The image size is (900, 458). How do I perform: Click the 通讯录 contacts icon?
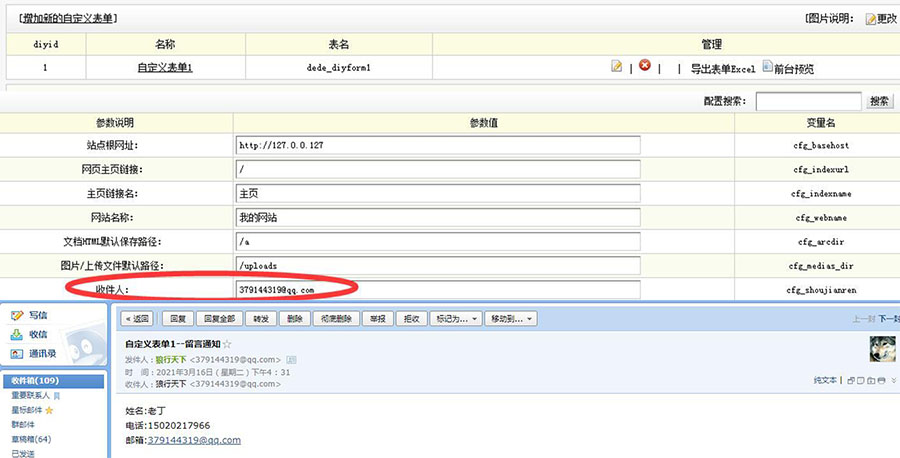(x=17, y=354)
